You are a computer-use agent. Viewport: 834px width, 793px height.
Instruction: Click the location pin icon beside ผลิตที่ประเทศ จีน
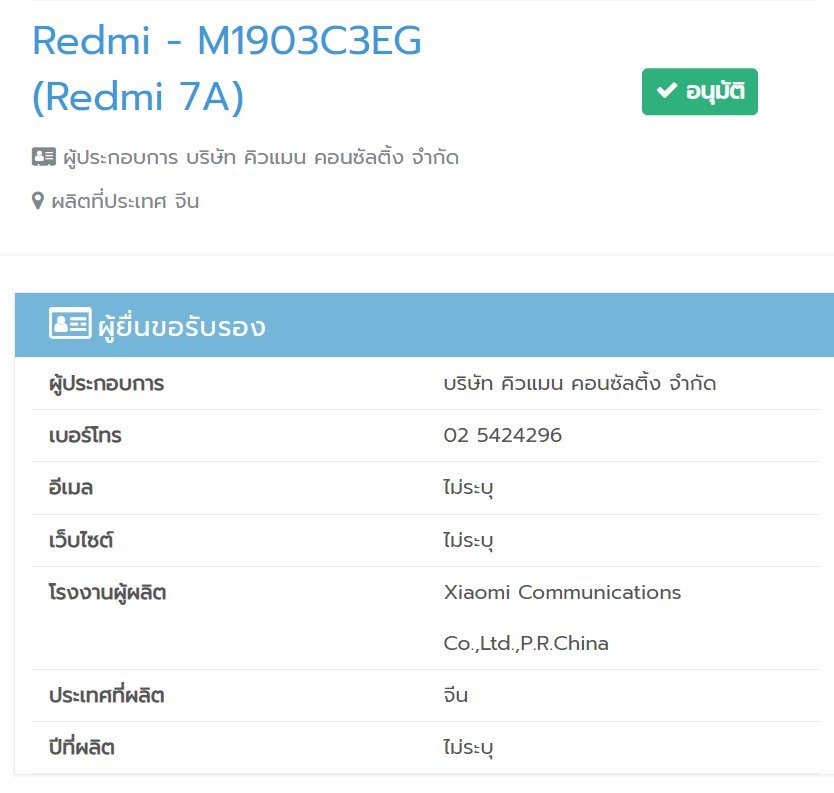point(38,201)
